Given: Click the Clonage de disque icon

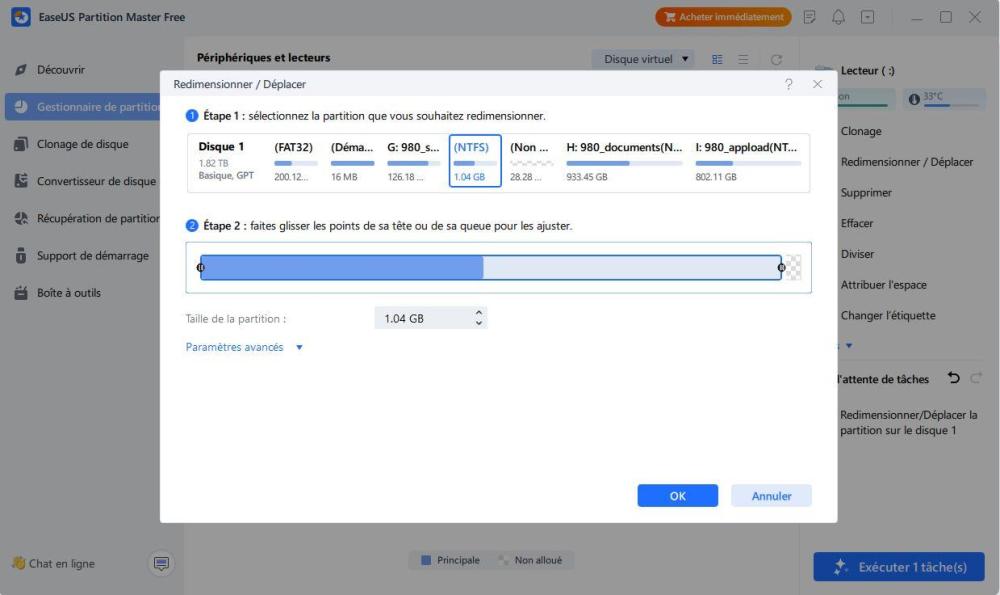Looking at the screenshot, I should click(x=21, y=144).
